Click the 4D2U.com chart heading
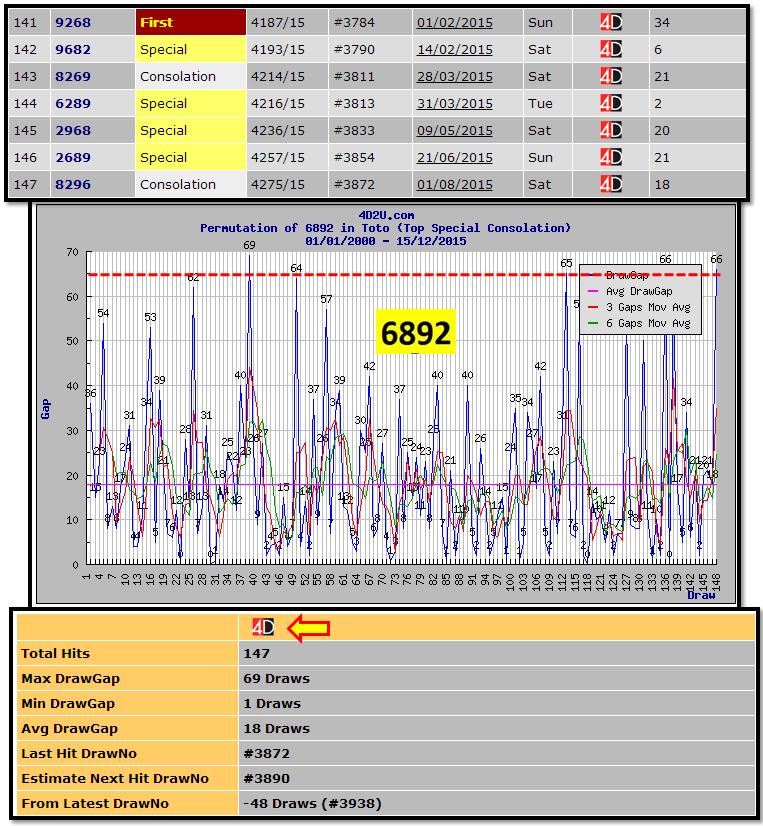 pyautogui.click(x=386, y=215)
